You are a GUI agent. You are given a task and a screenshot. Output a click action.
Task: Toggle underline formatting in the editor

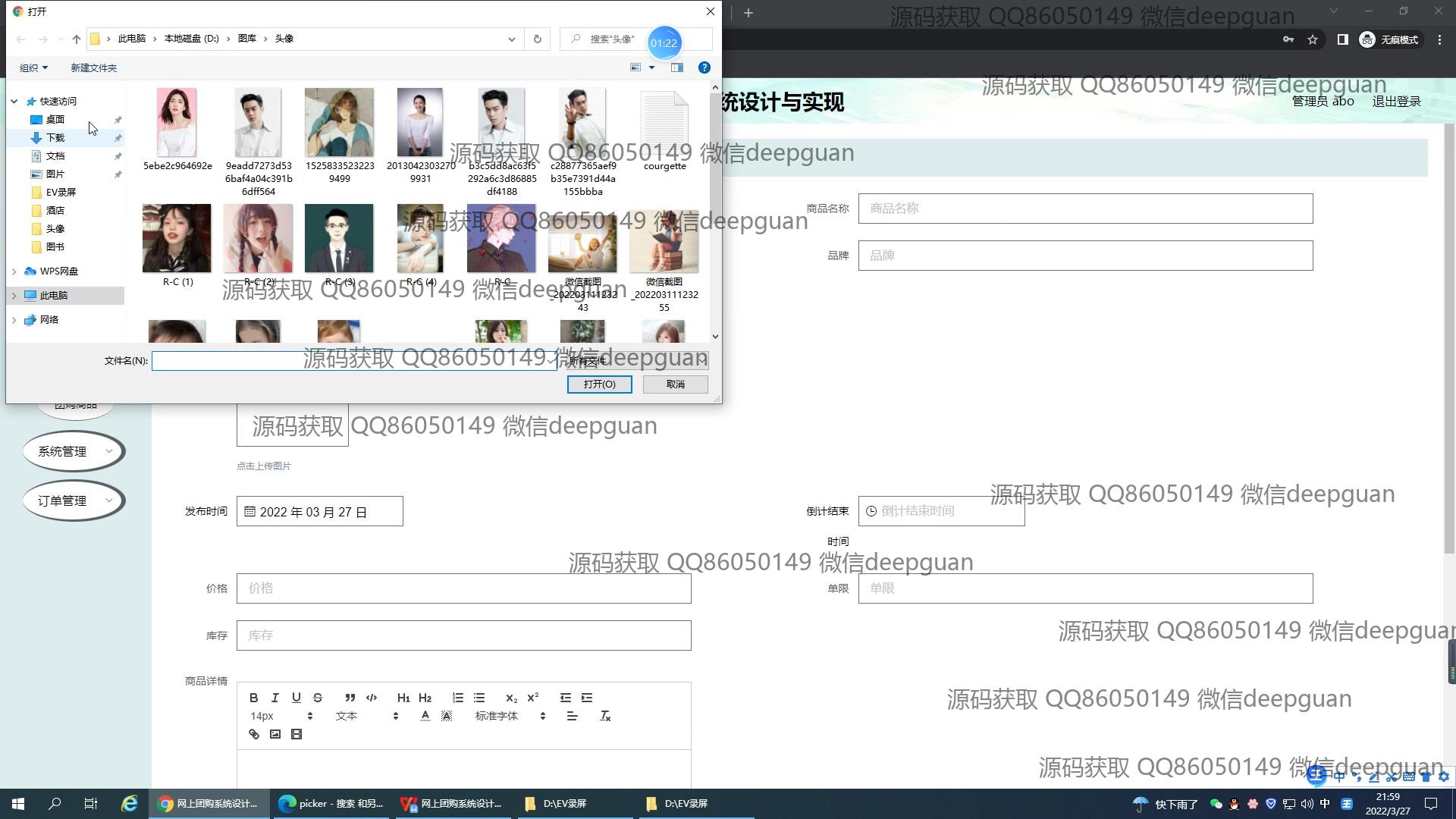pos(297,698)
